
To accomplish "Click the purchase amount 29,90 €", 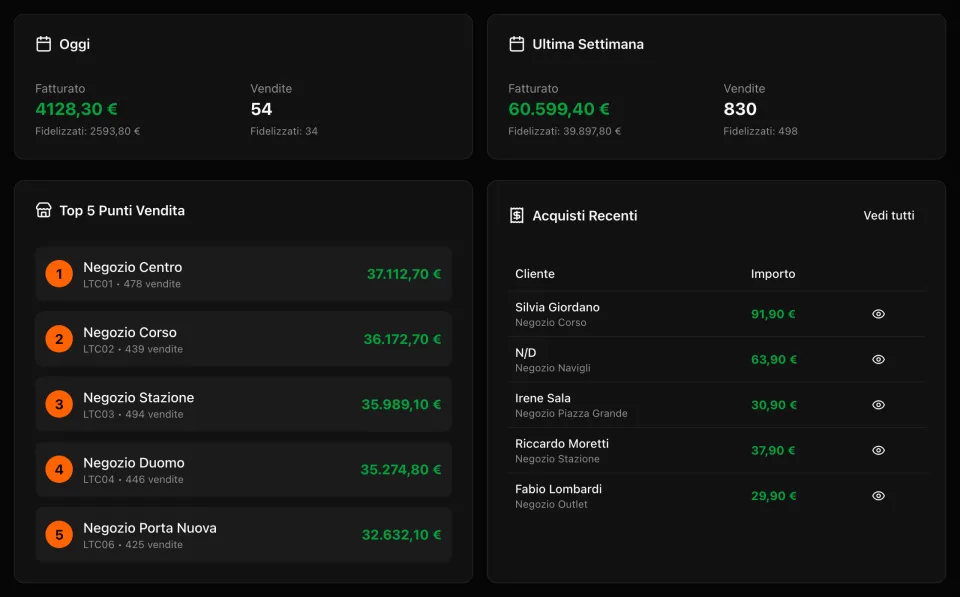I will coord(774,496).
